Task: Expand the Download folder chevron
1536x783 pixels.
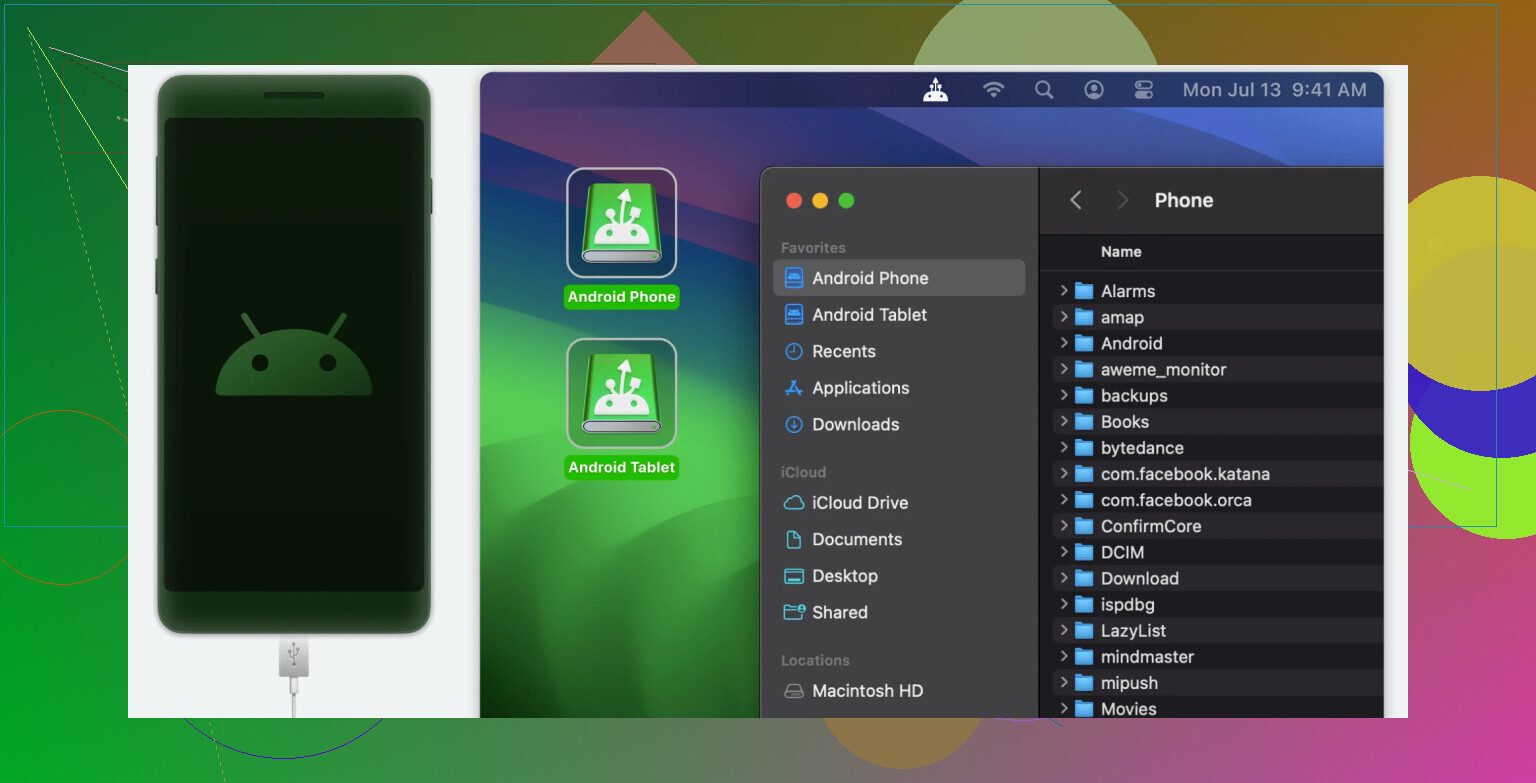Action: [x=1064, y=578]
